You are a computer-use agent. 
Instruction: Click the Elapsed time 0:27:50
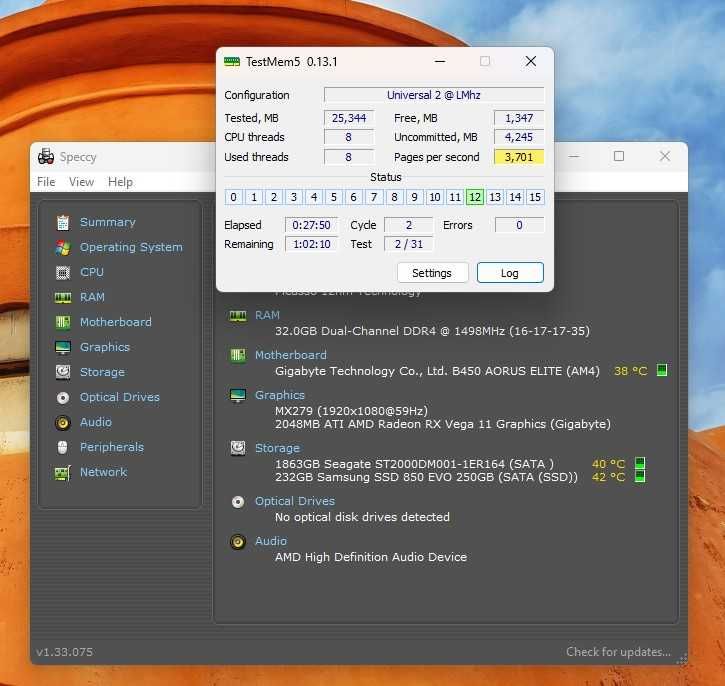point(311,225)
